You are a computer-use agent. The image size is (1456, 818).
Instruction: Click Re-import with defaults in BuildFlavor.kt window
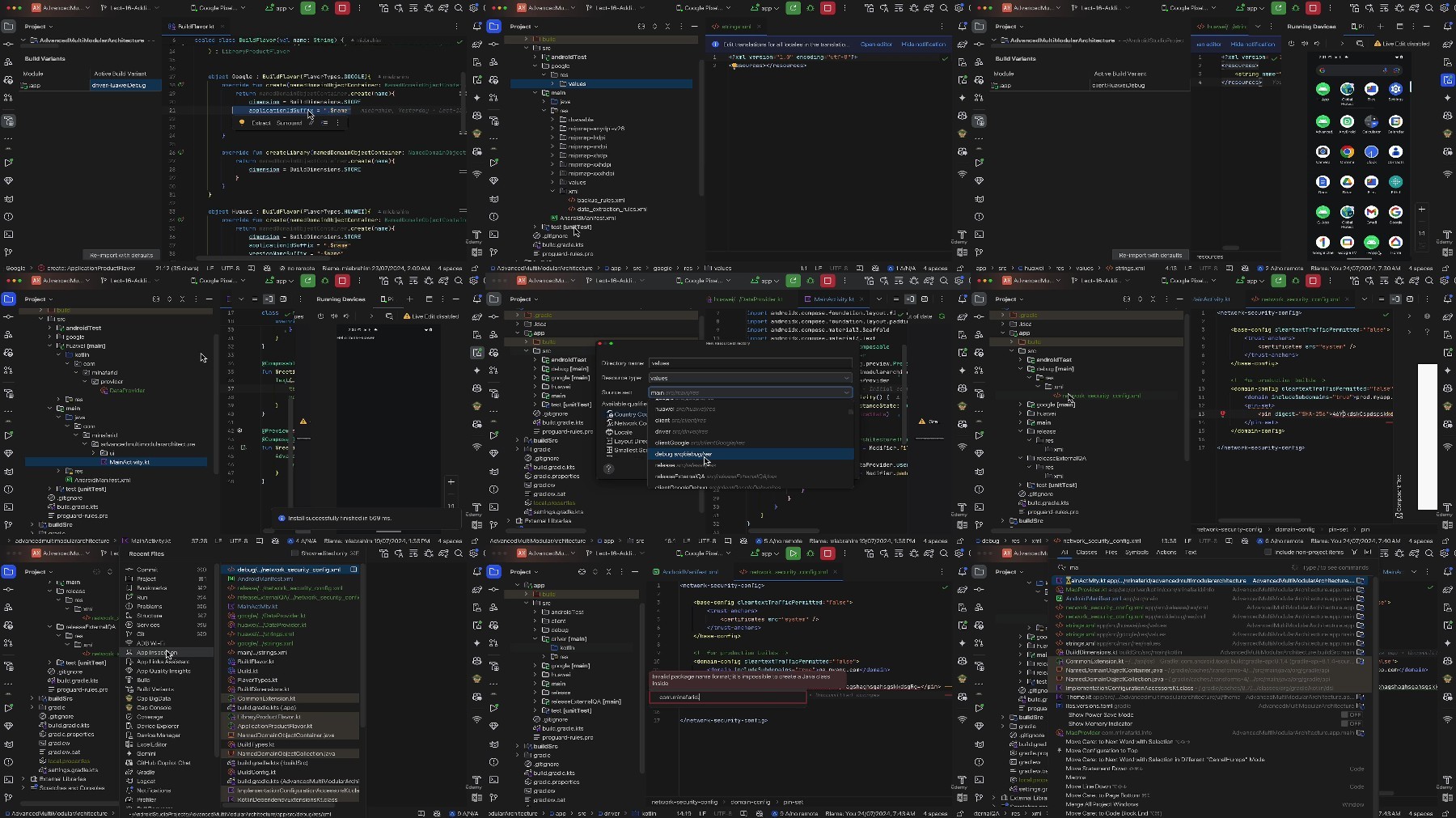[121, 255]
